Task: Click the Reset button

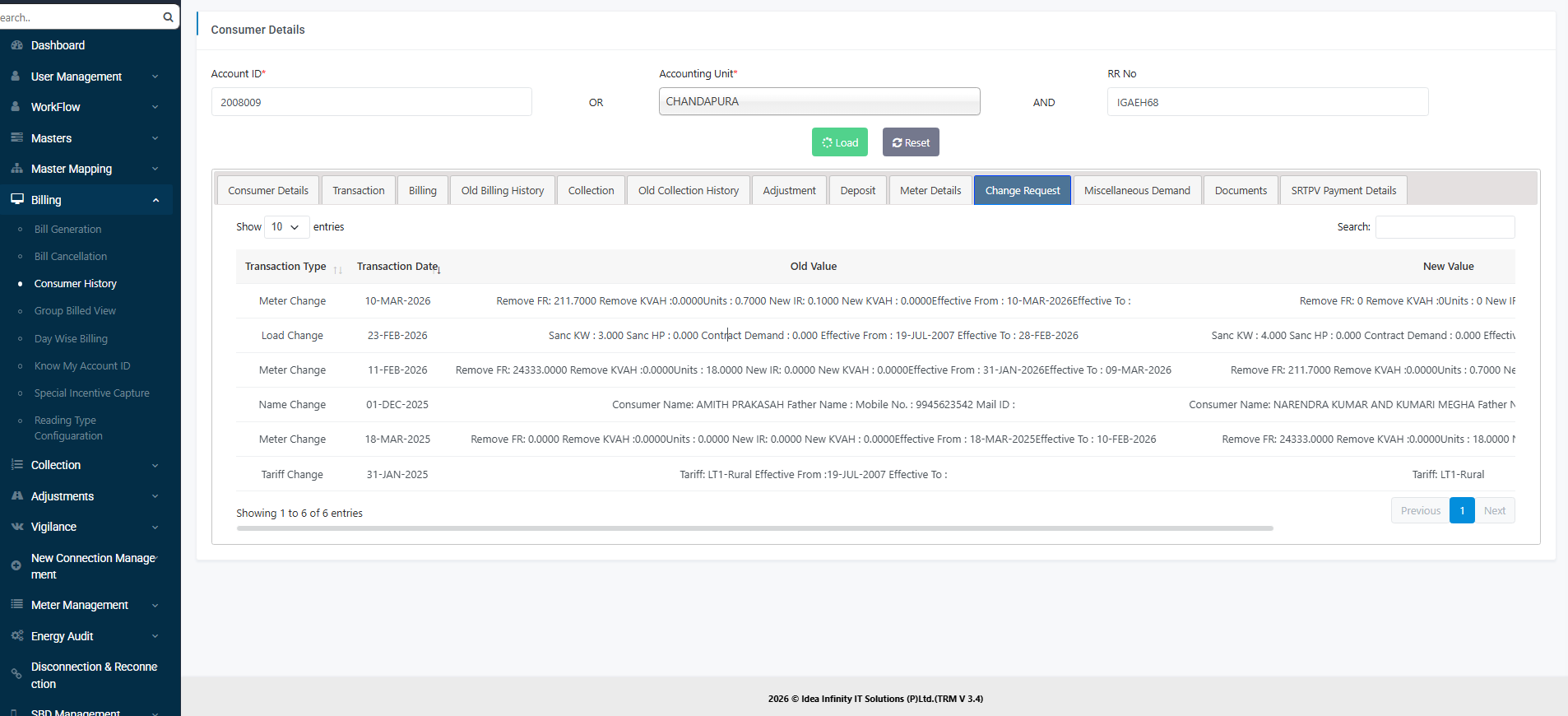Action: [x=911, y=142]
